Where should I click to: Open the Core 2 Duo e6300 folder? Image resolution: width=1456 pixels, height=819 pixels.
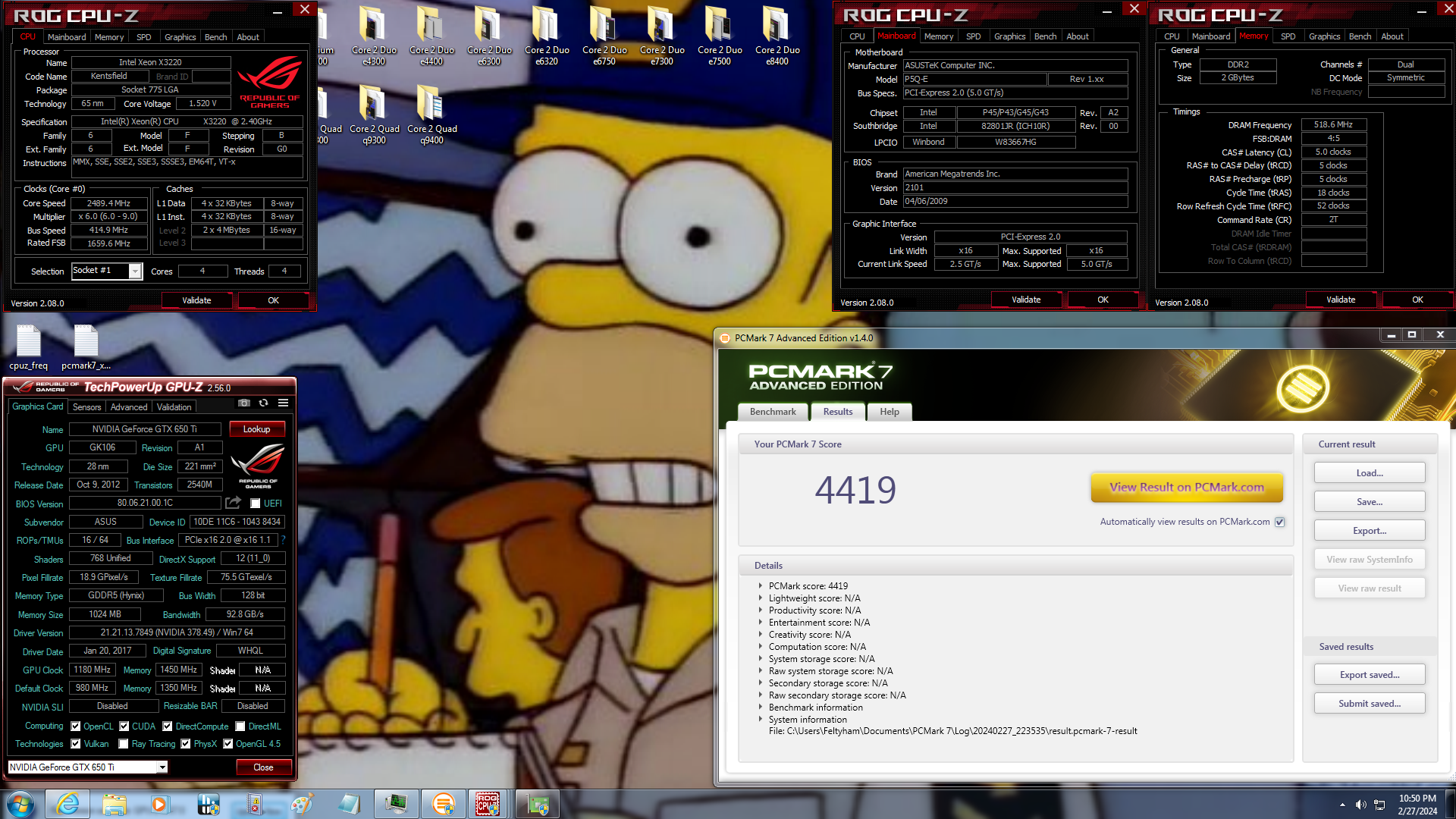pyautogui.click(x=488, y=35)
